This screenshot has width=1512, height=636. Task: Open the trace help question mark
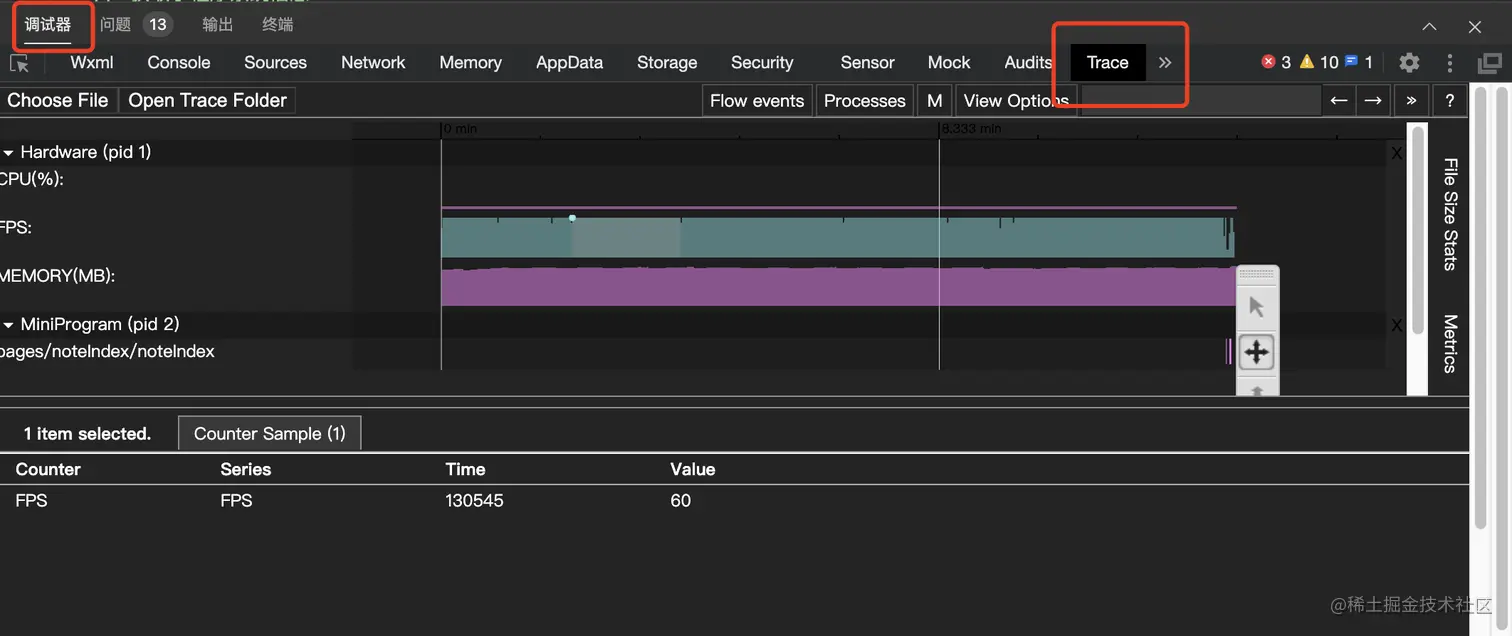1449,100
